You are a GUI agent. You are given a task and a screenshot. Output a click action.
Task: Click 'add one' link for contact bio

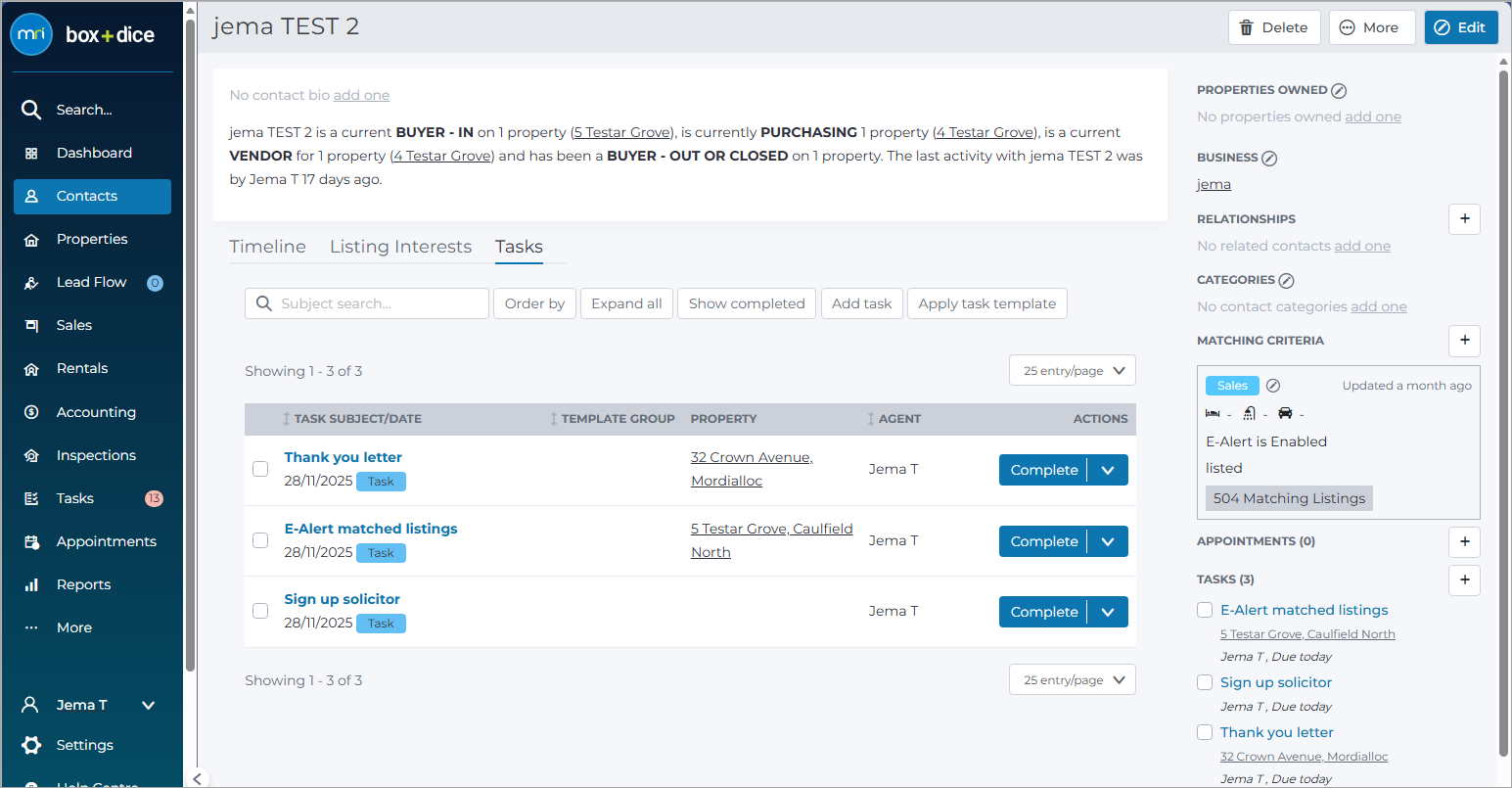361,95
